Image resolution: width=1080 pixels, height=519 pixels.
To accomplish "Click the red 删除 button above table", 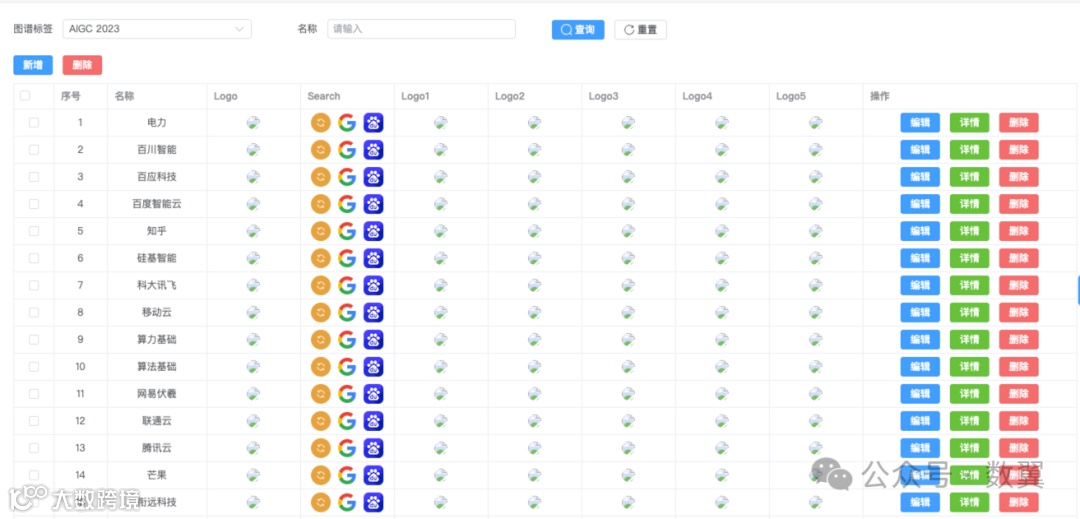I will [x=82, y=65].
